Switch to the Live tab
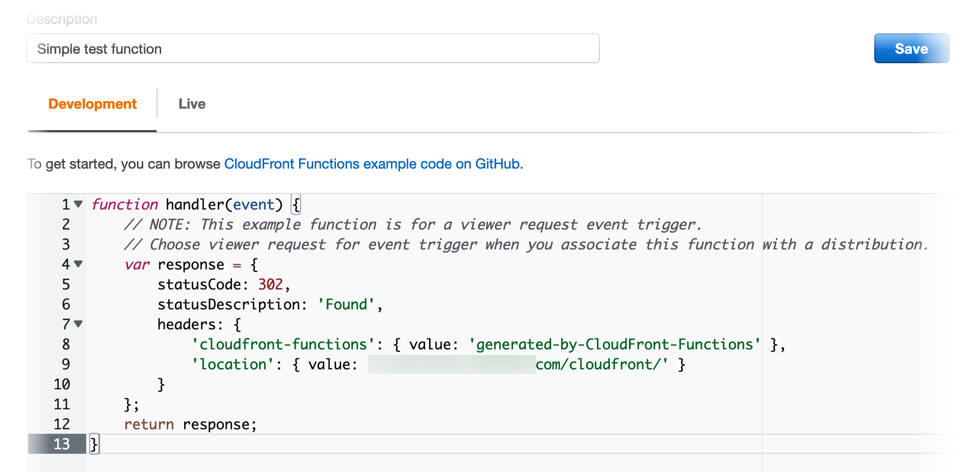Screen dimensions: 966x472 (191, 104)
